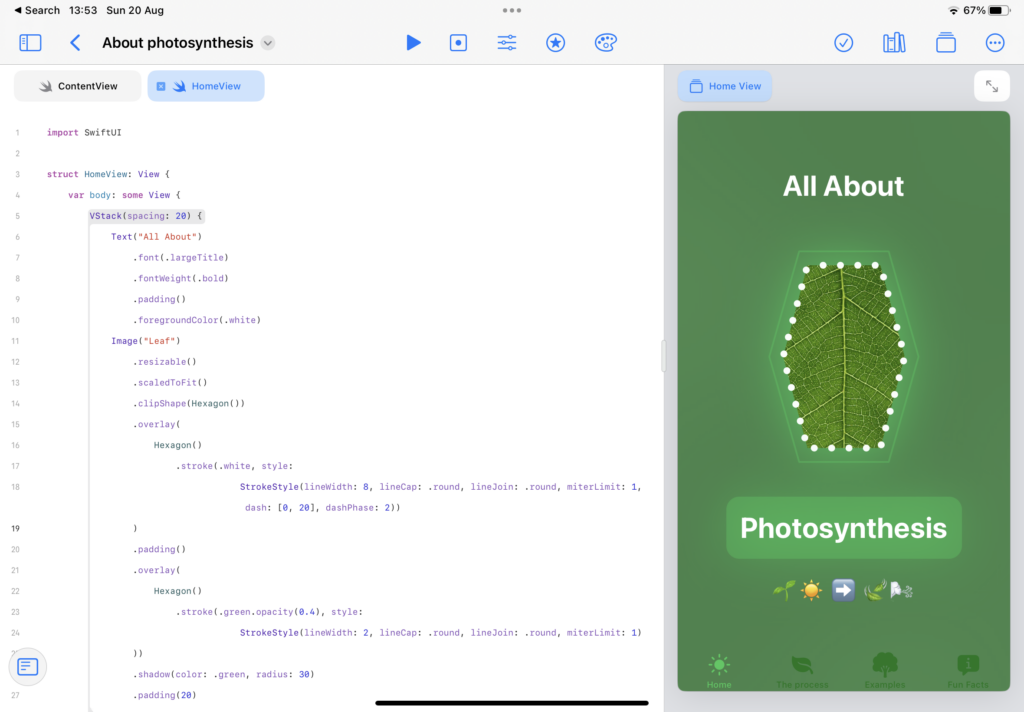Close the HomeView tab with its x
Screen dimensions: 1024x712
(x=161, y=86)
